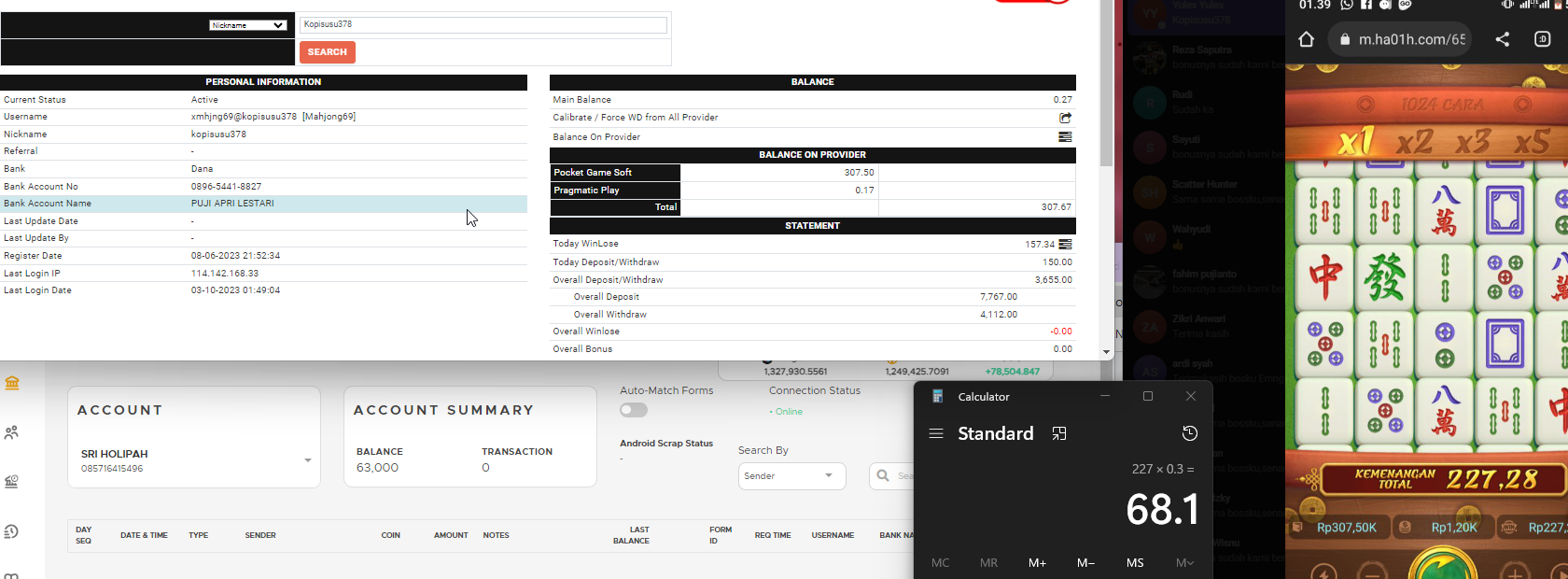Tap the WhatsApp notification icon in phone status bar
1568x579 pixels.
pos(1347,6)
